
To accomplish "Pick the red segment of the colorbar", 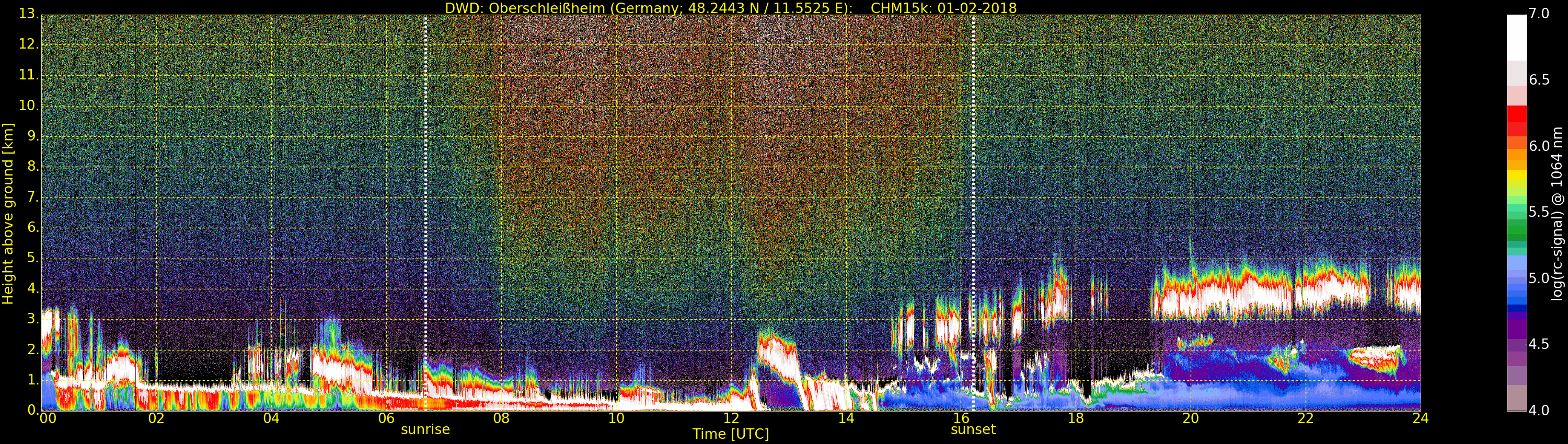I will coord(1516,115).
